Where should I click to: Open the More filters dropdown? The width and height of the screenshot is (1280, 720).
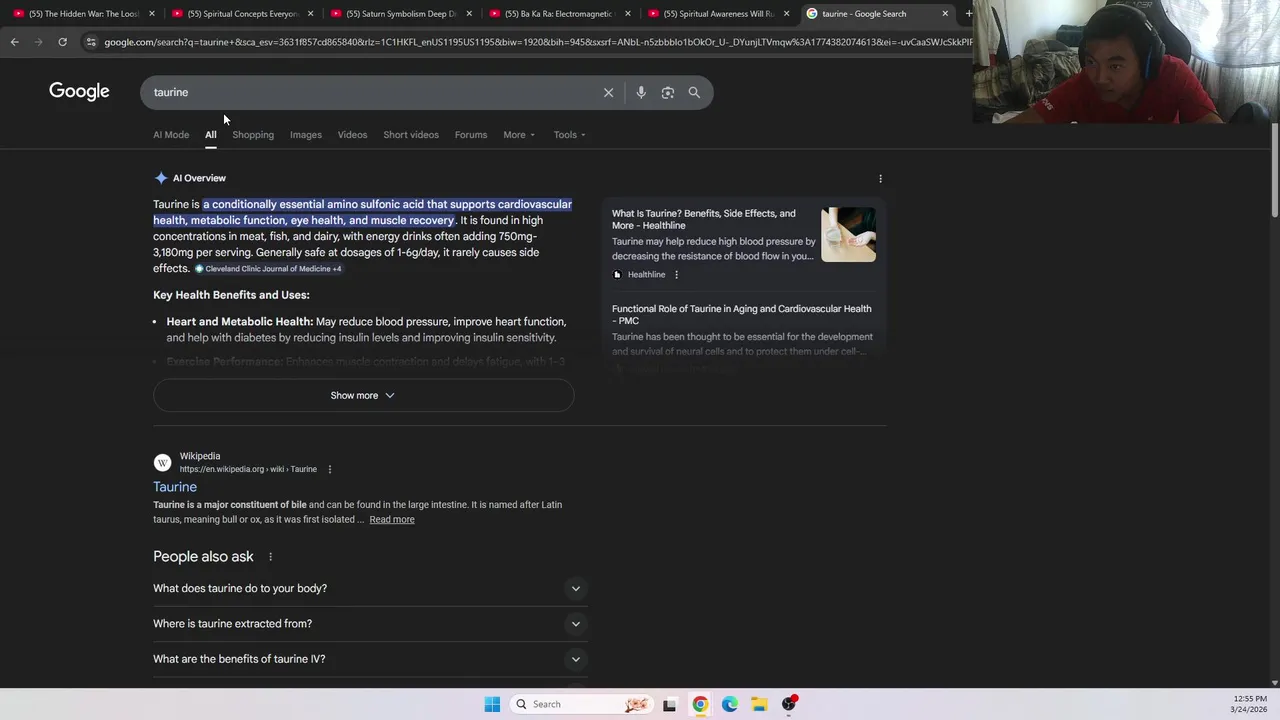(519, 134)
